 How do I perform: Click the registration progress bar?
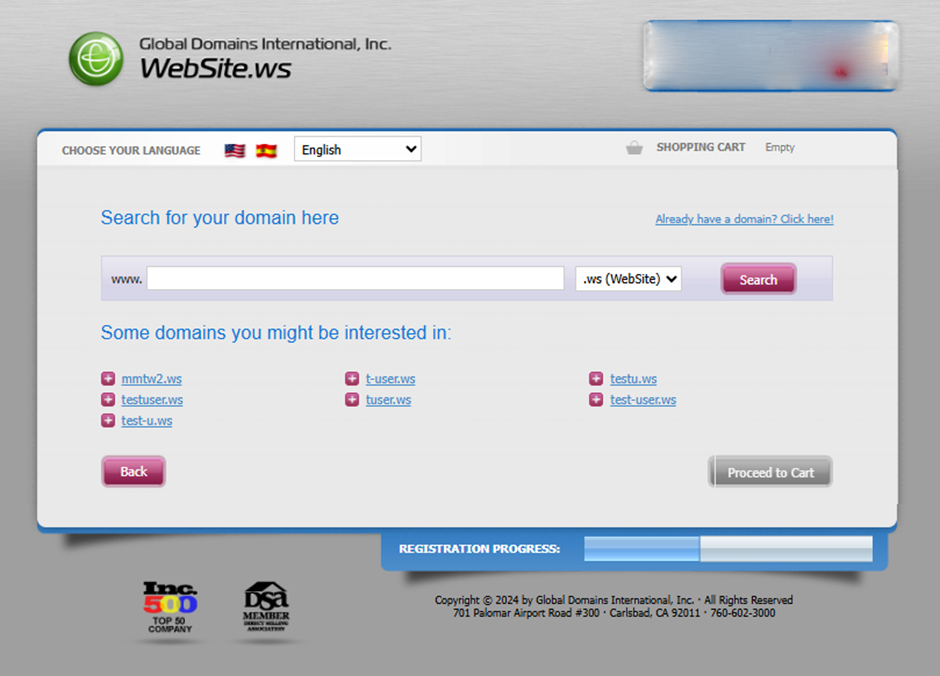tap(726, 549)
